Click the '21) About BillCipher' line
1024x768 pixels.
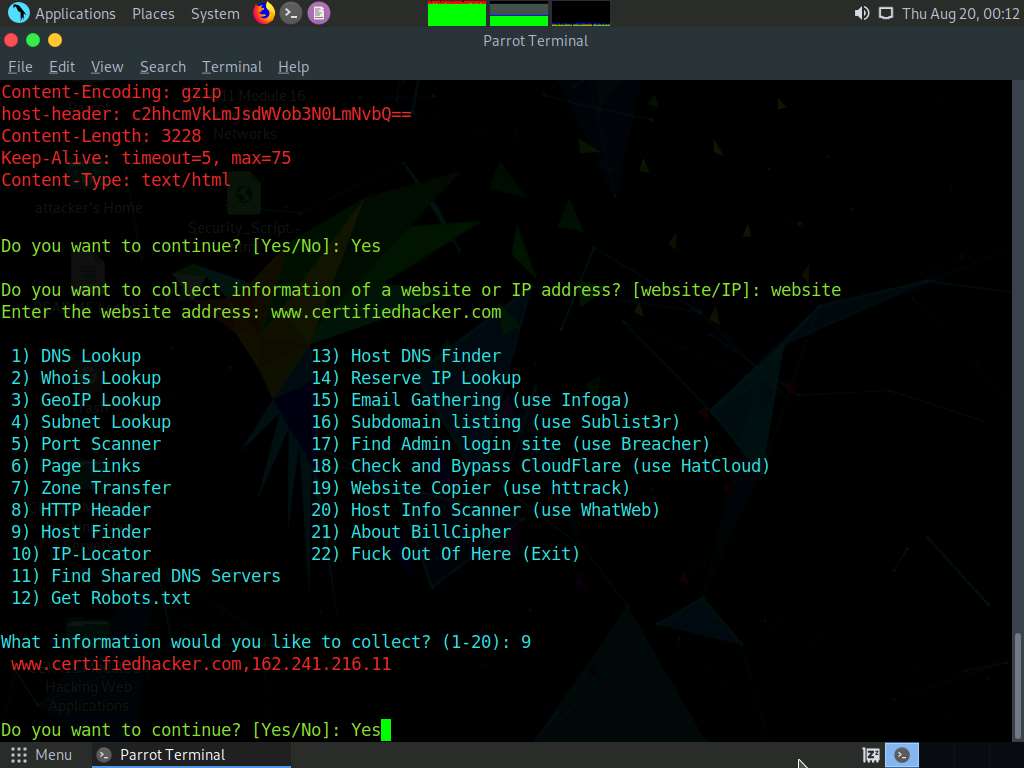coord(411,532)
